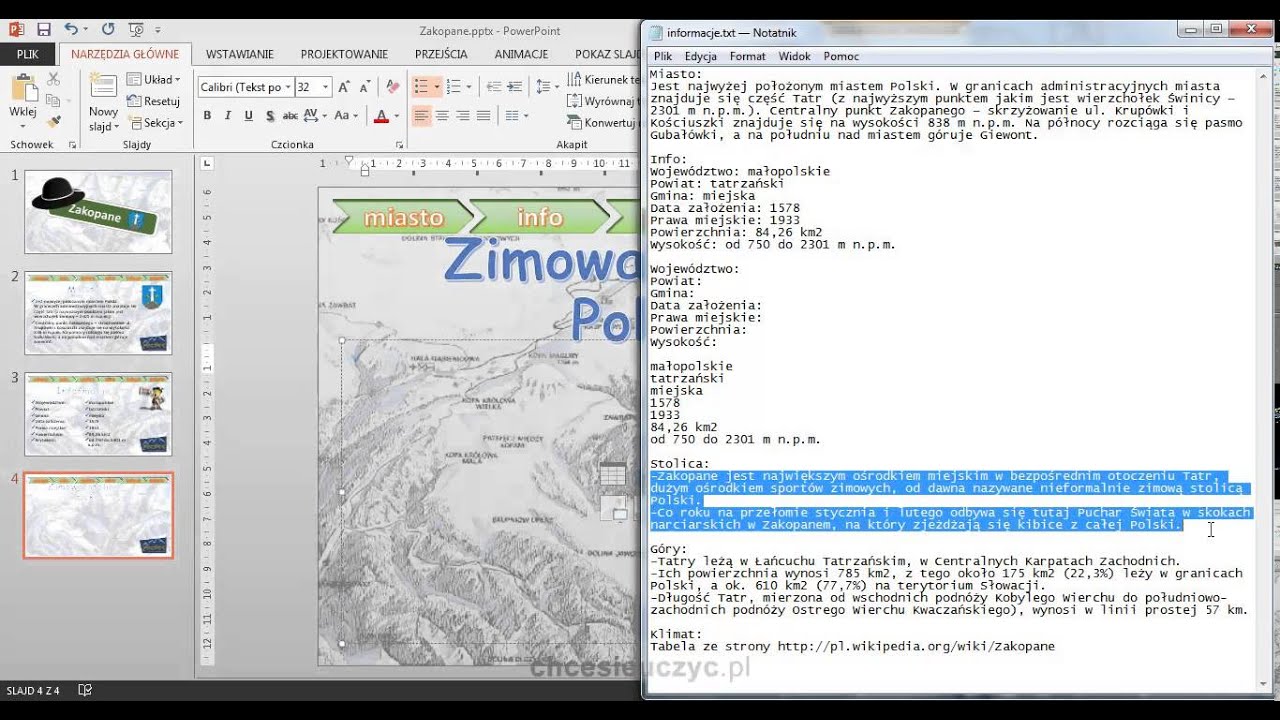Select slide 1 Zakopane thumbnail
1280x720 pixels.
tap(98, 211)
